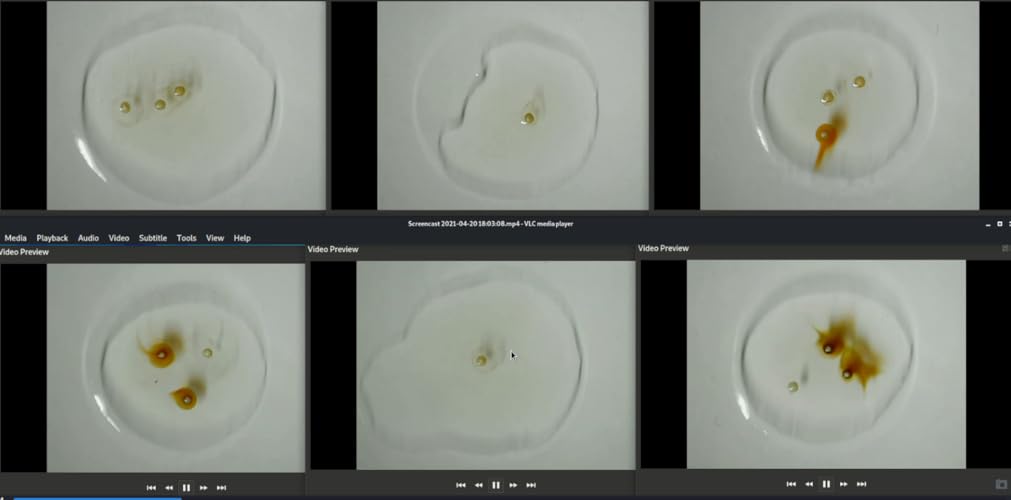This screenshot has width=1011, height=500.
Task: Pause the left video preview
Action: (x=186, y=488)
